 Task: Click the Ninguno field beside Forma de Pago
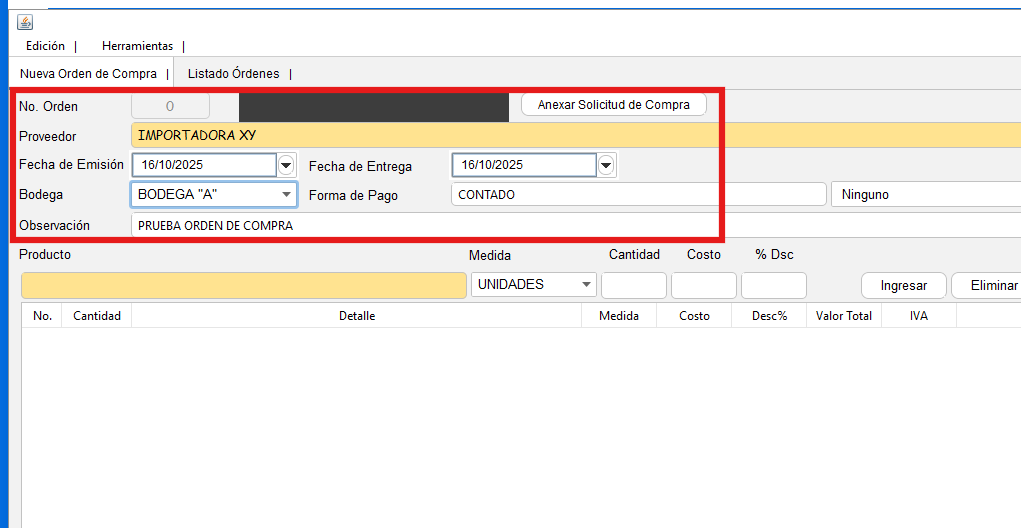coord(925,195)
